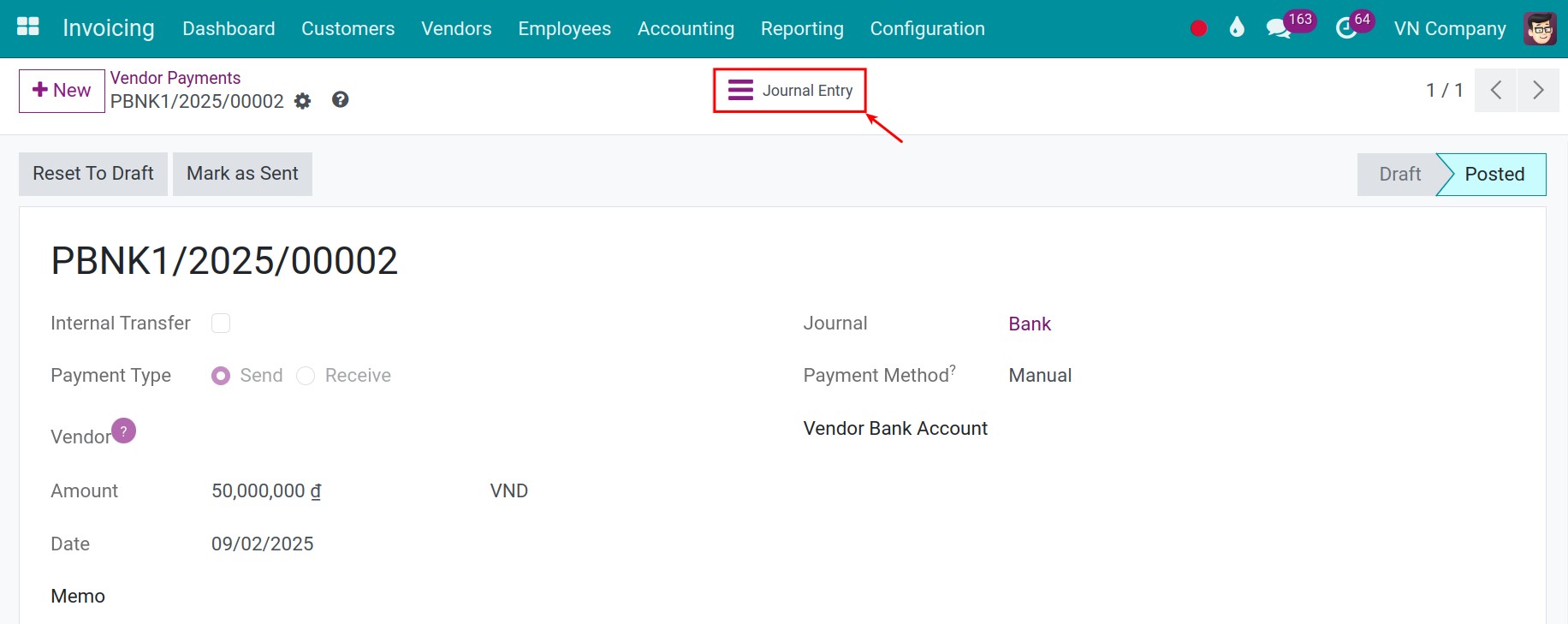The width and height of the screenshot is (1568, 624).
Task: Select the Send payment type
Action: 221,376
